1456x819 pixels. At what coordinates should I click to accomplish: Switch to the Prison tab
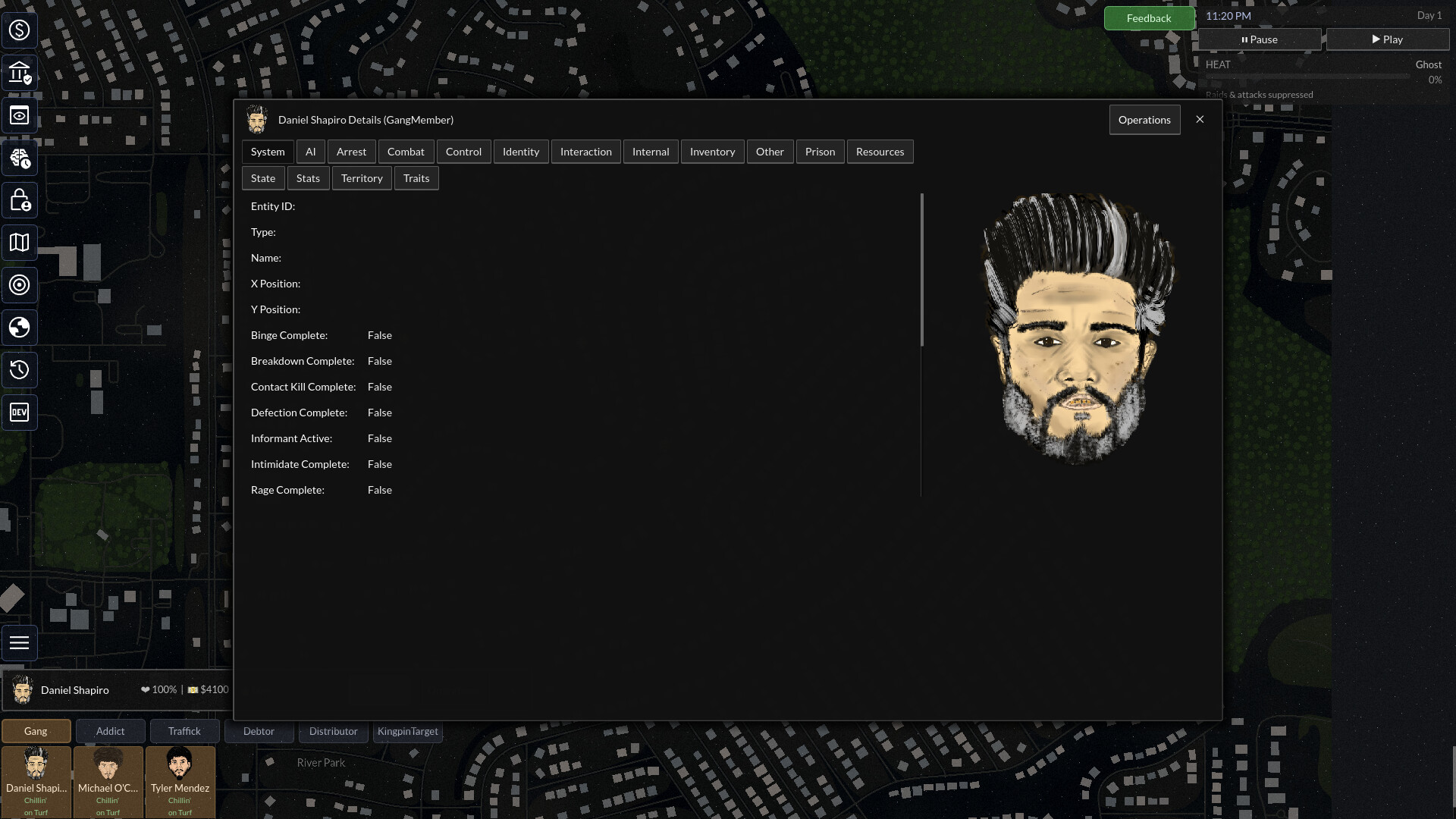[x=820, y=152]
